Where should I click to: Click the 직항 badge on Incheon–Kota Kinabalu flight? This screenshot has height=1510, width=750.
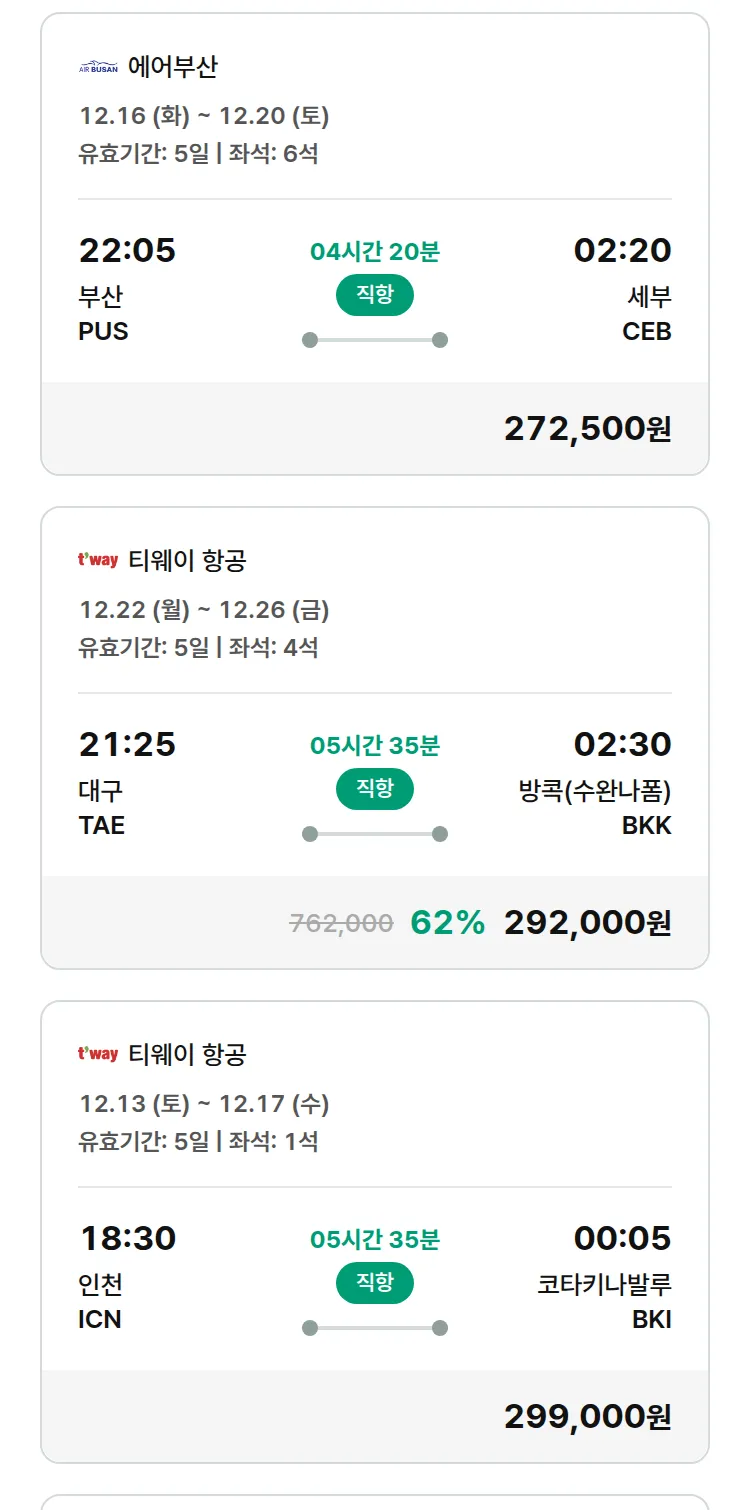(x=374, y=1283)
